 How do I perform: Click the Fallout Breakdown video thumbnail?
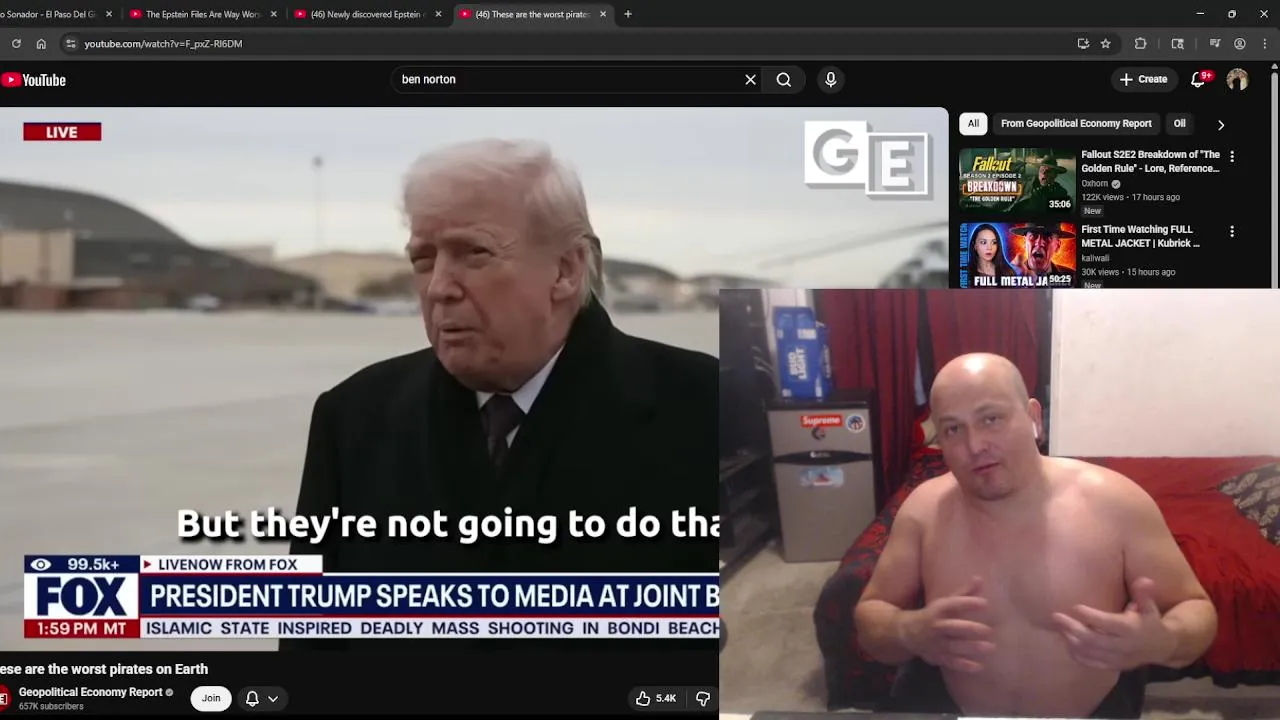point(1017,180)
